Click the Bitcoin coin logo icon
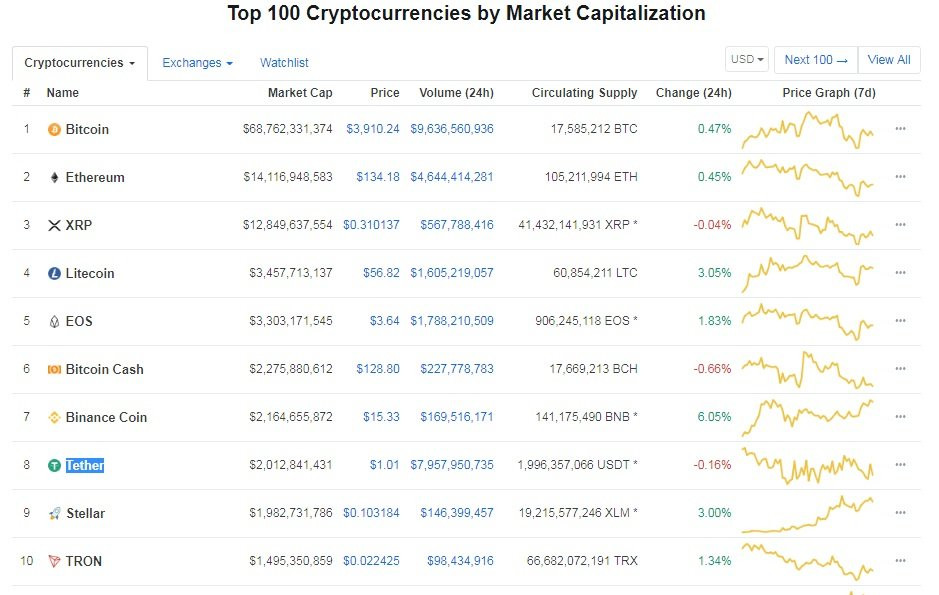The height and width of the screenshot is (595, 939). [54, 130]
